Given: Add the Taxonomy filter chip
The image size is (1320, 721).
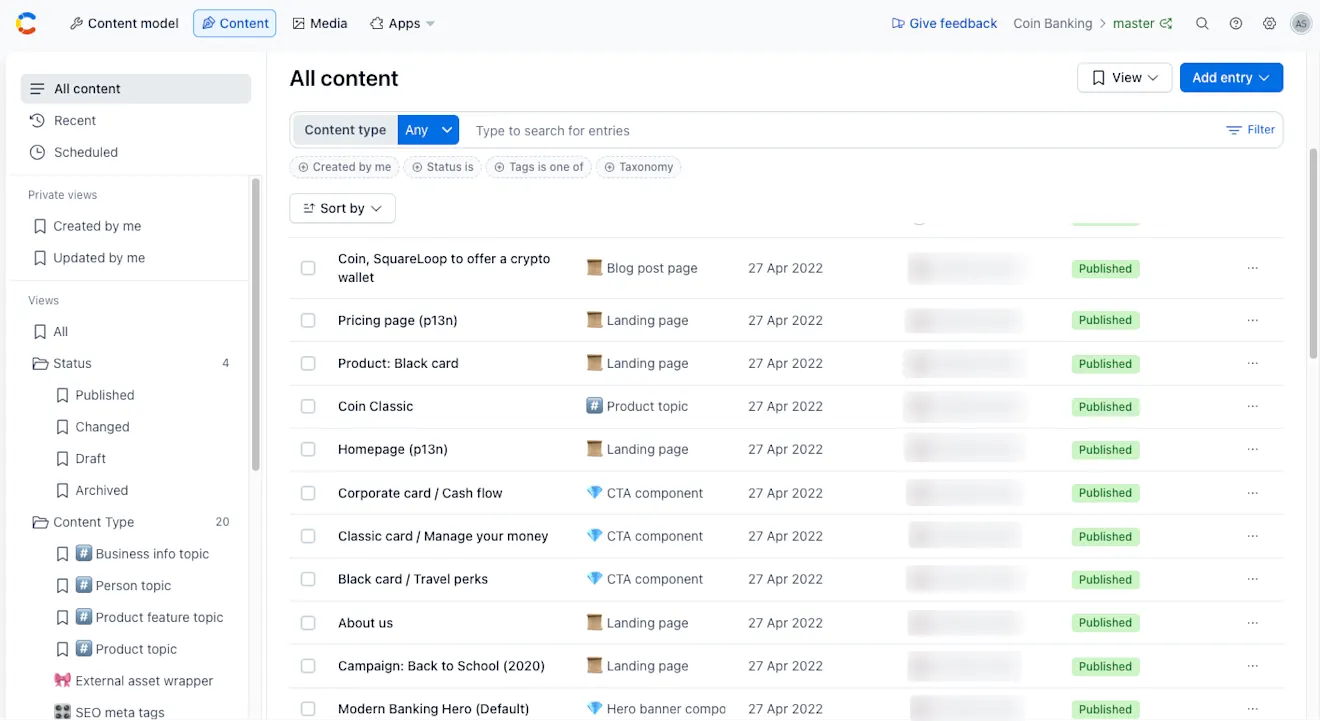Looking at the screenshot, I should click(638, 167).
